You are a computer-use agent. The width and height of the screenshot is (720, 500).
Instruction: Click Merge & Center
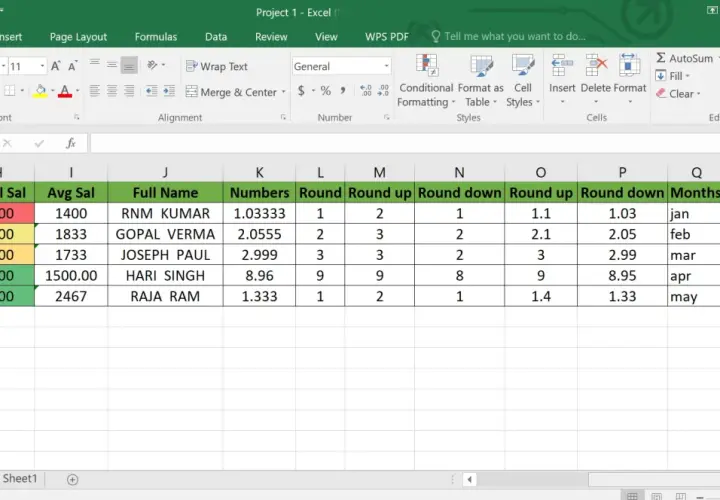(x=231, y=92)
